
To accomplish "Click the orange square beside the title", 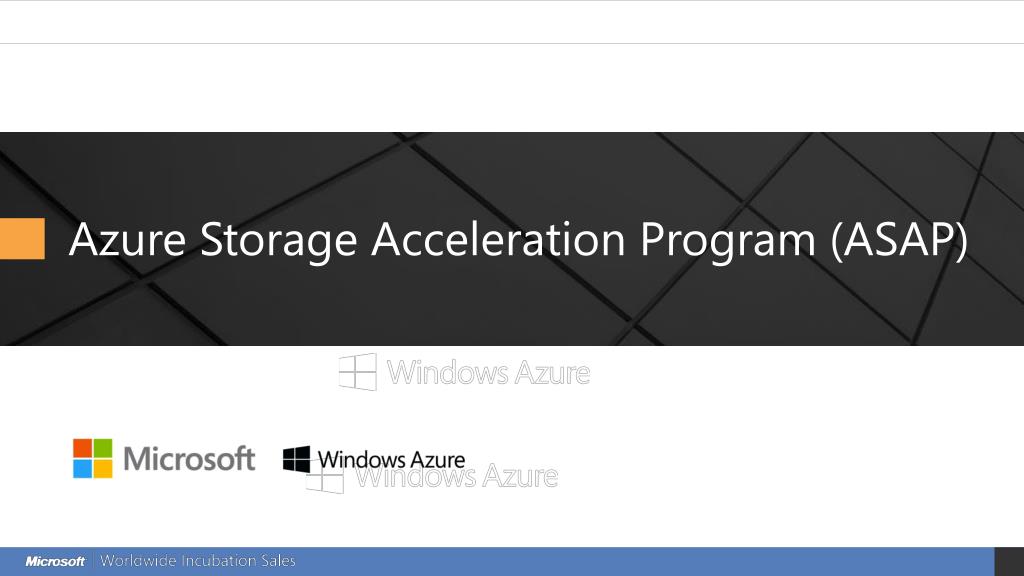I will [22, 238].
